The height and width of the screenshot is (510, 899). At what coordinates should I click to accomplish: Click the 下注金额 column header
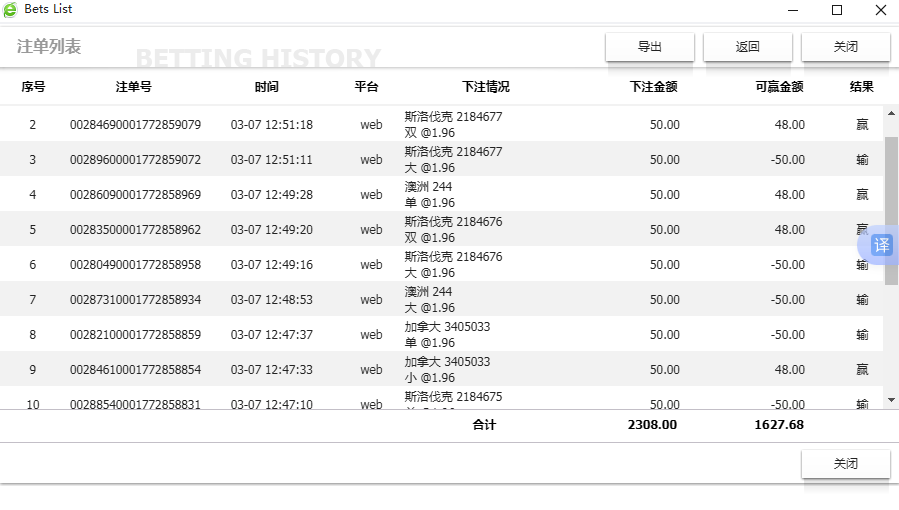click(654, 87)
